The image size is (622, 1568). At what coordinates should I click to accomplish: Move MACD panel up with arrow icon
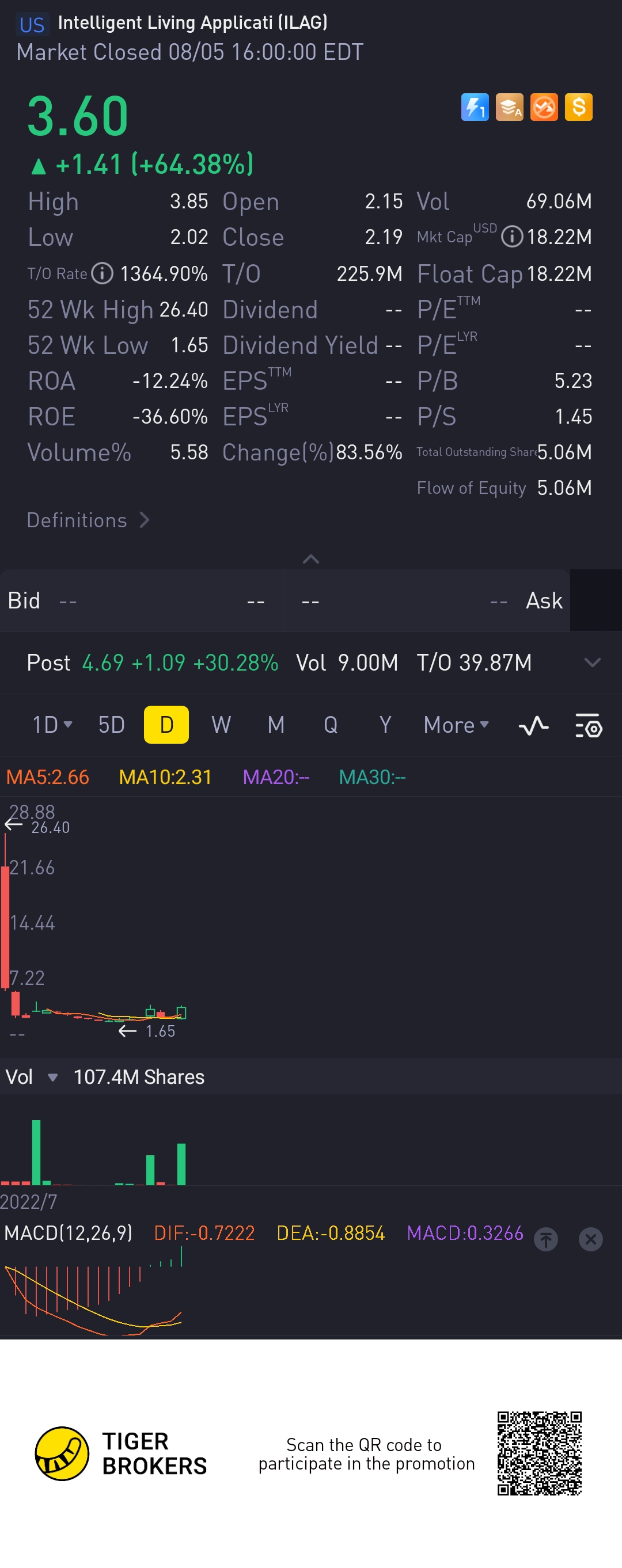[546, 1239]
